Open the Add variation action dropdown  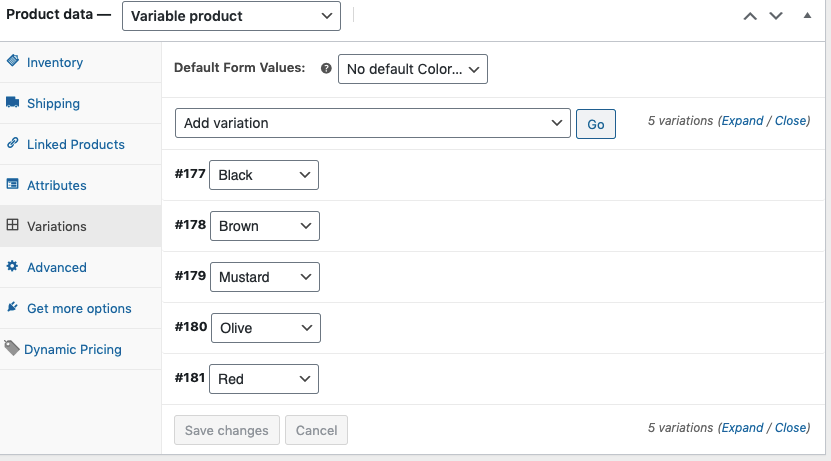(x=373, y=123)
